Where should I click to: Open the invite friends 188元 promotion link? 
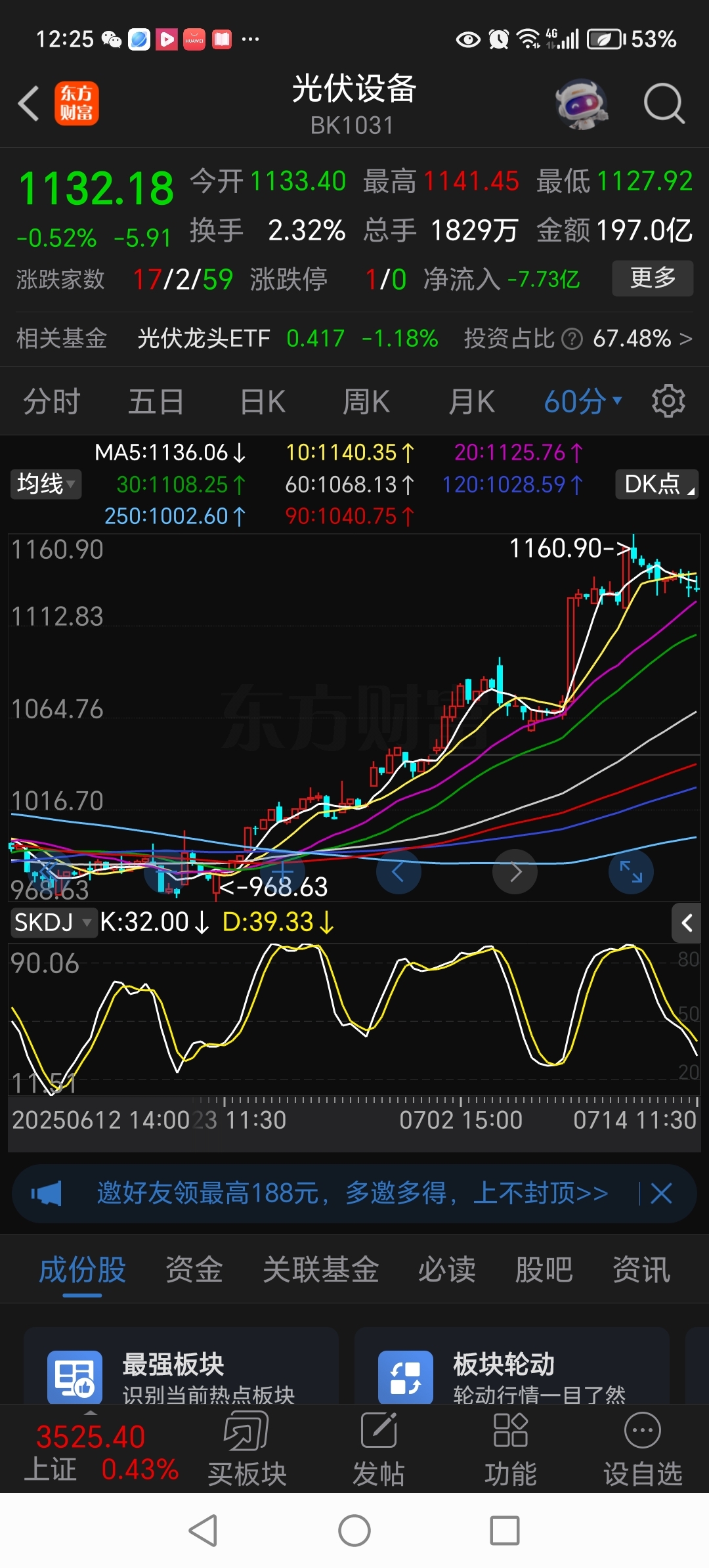pyautogui.click(x=353, y=1193)
